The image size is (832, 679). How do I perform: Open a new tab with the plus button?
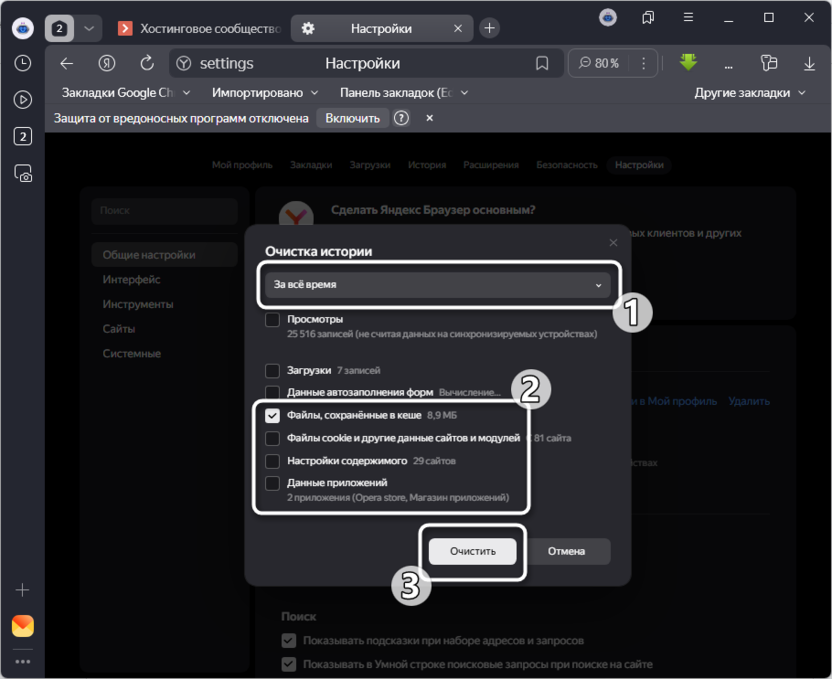click(x=490, y=28)
